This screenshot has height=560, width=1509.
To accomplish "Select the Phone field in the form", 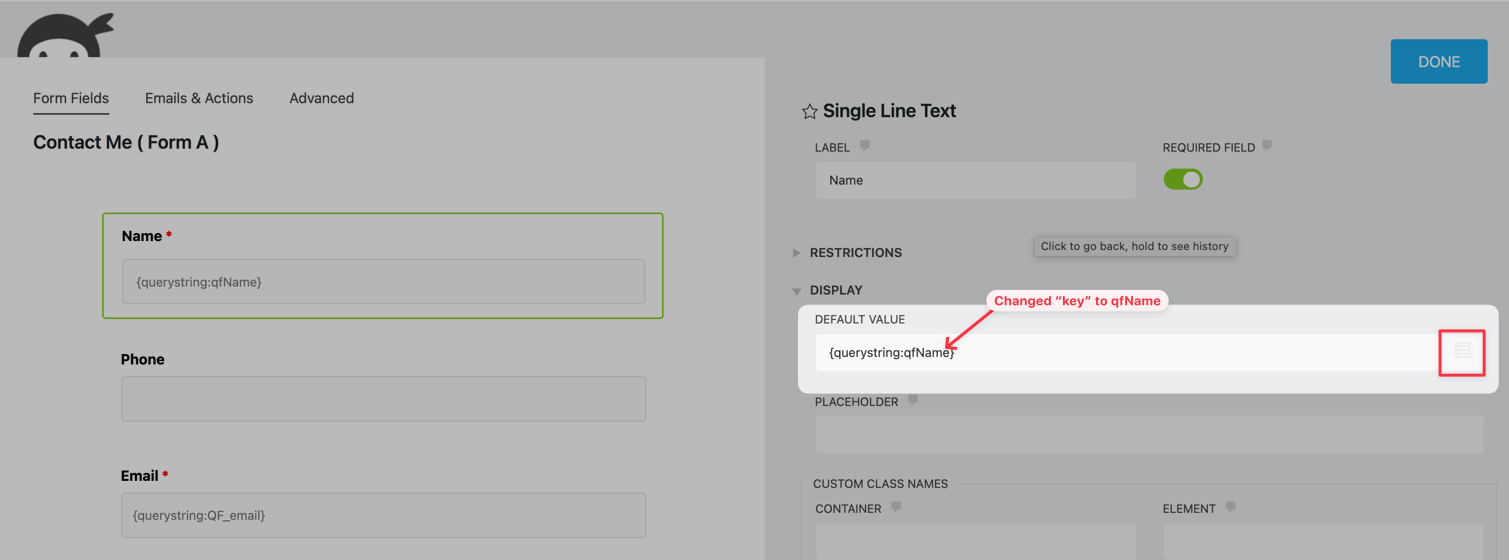I will (383, 399).
